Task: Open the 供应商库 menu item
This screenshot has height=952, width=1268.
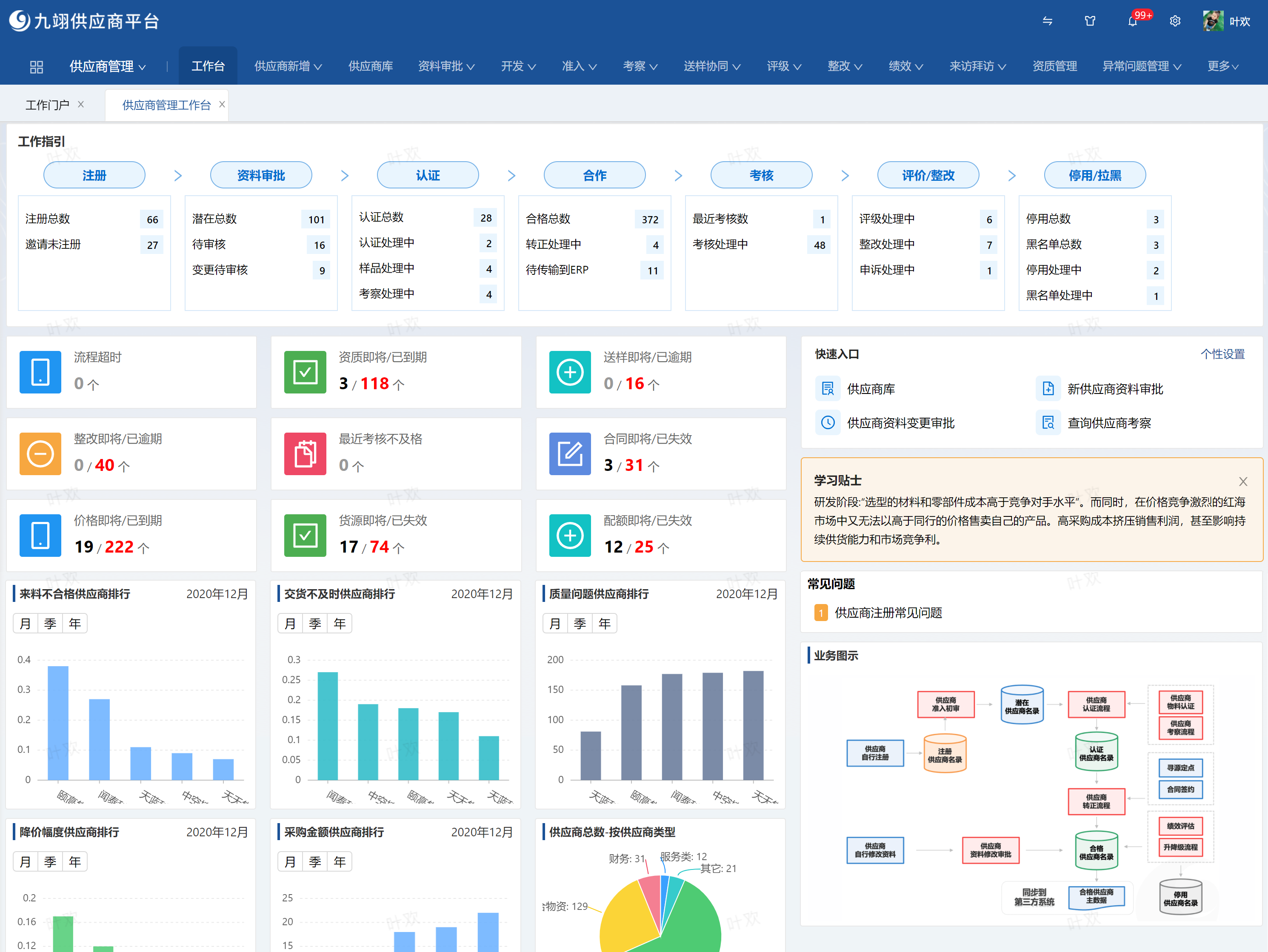Action: pos(370,66)
